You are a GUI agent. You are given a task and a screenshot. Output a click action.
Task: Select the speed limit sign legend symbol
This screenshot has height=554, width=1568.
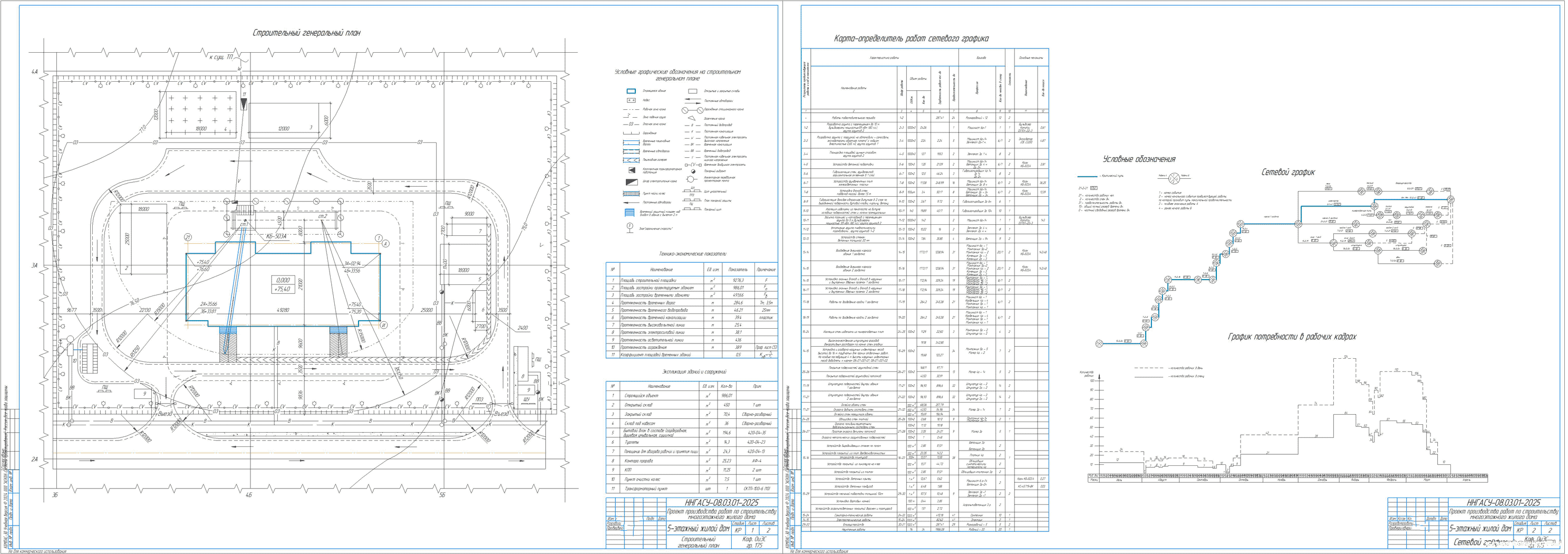coord(630,226)
